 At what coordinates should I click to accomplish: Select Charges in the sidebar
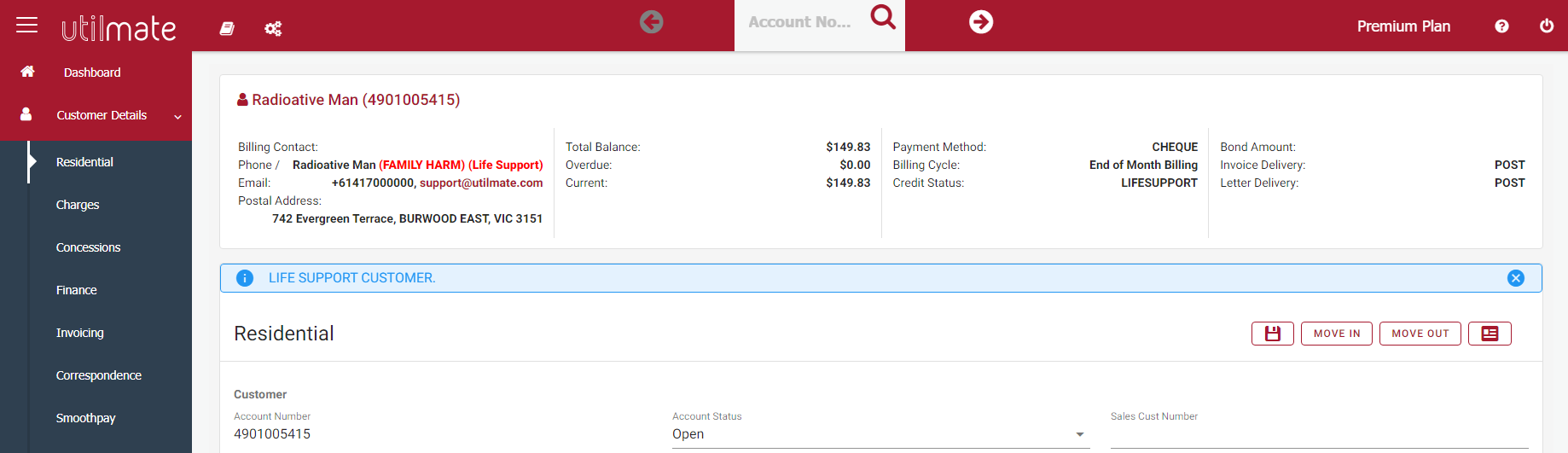click(78, 205)
